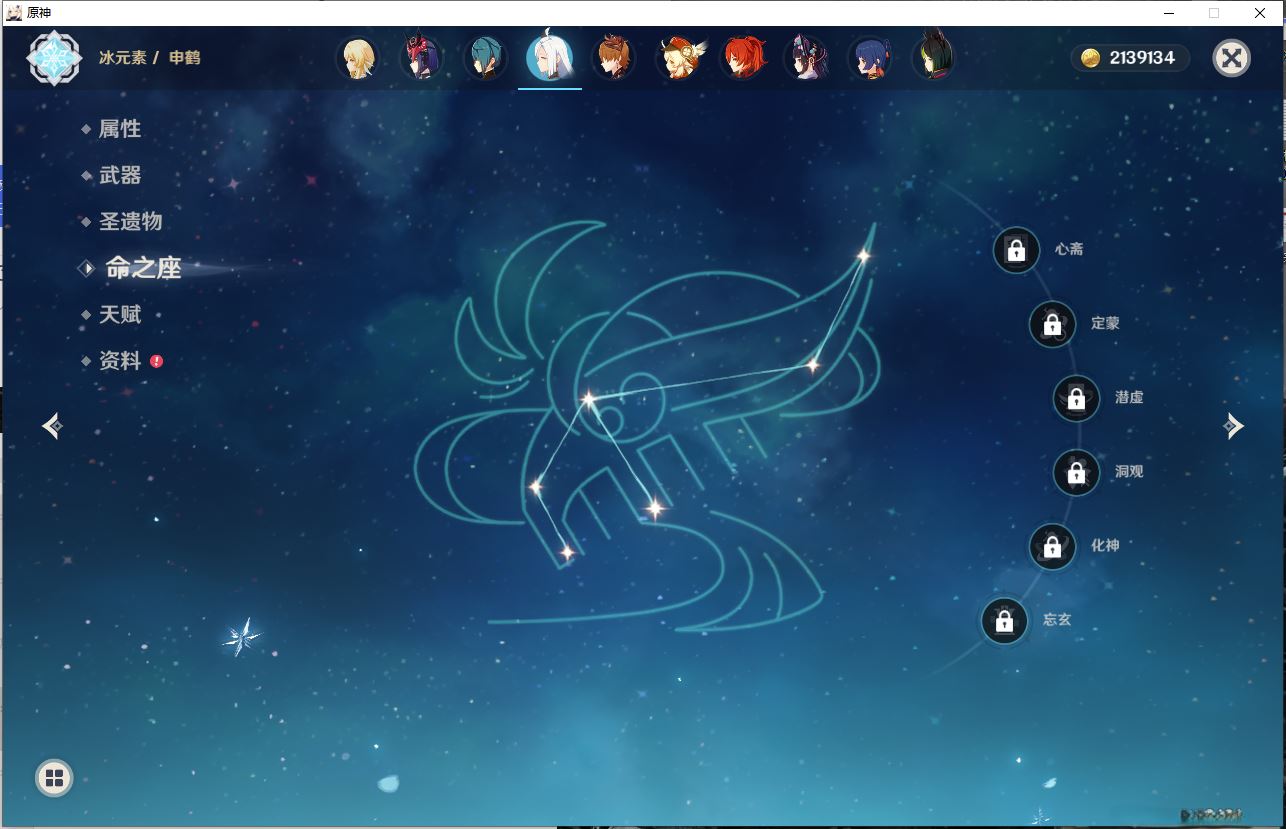Image resolution: width=1286 pixels, height=829 pixels.
Task: Click the grid menu icon at bottom-left
Action: pyautogui.click(x=54, y=778)
